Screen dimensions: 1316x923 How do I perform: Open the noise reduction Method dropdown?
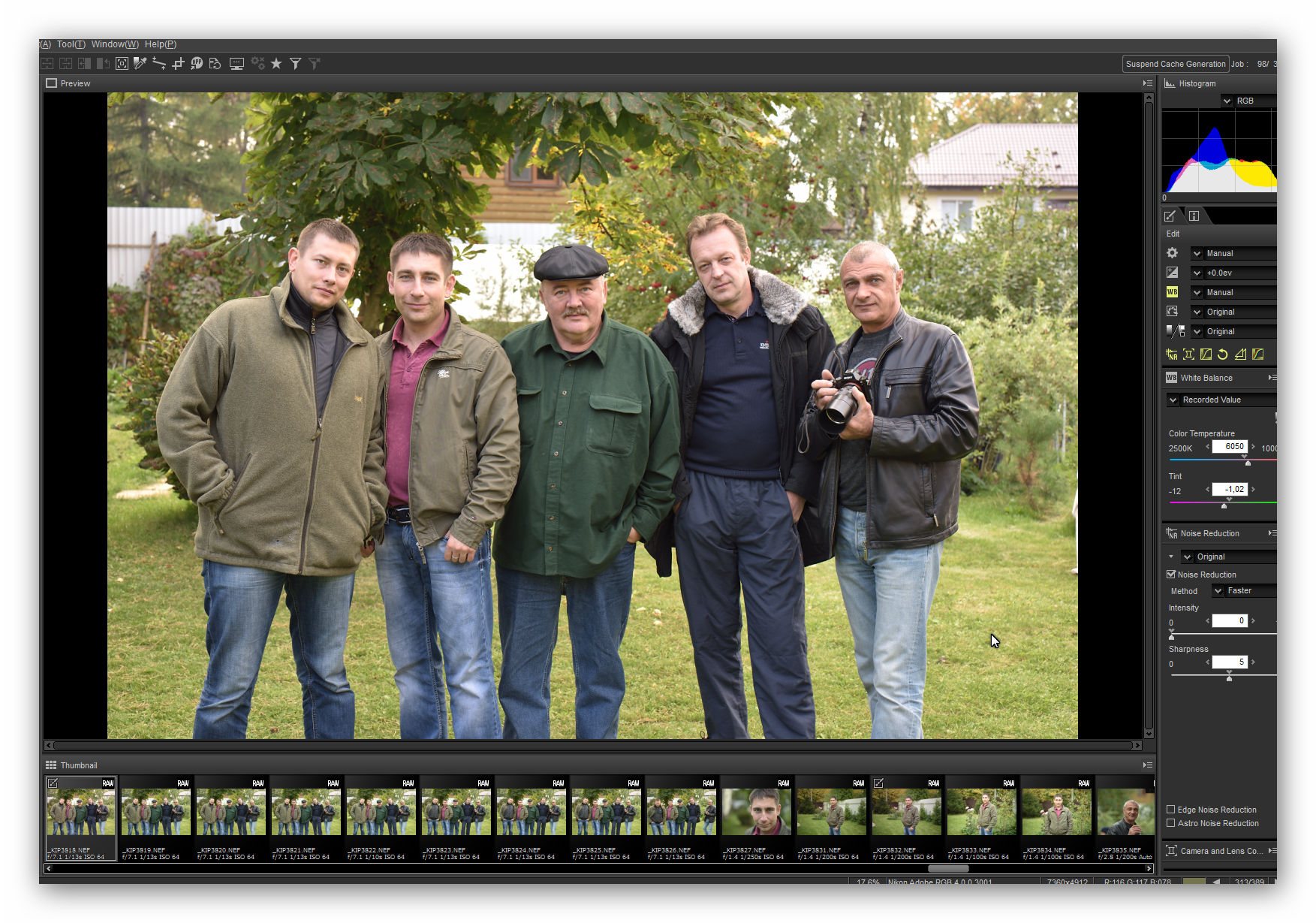point(1218,591)
